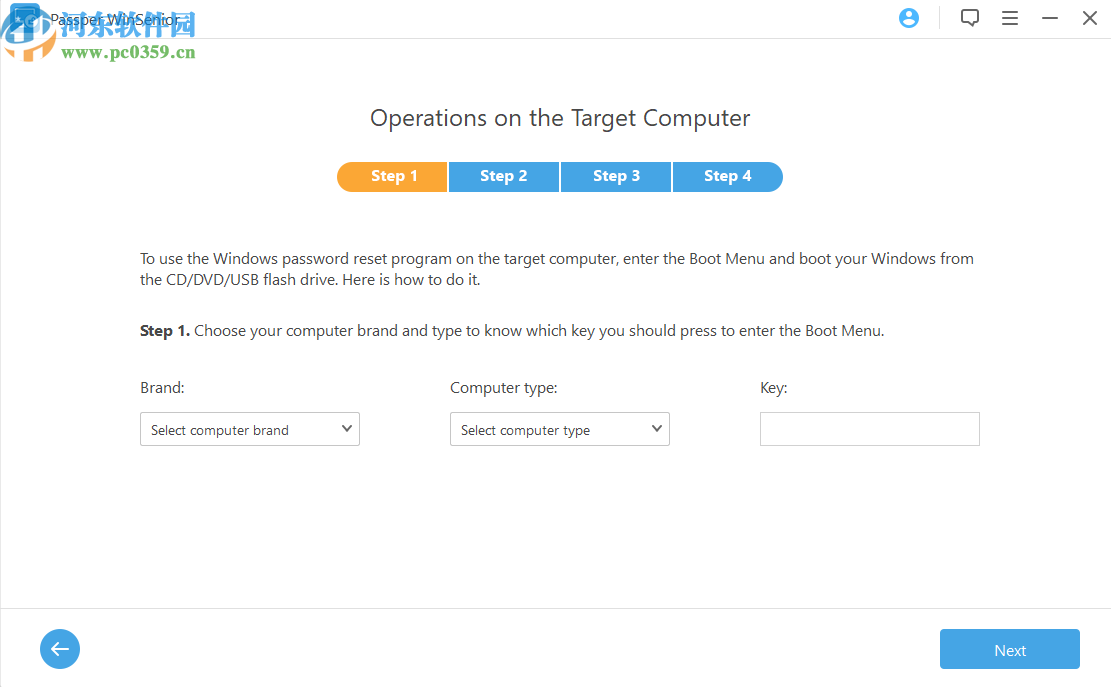Click the back arrow button
The width and height of the screenshot is (1111, 687).
(x=60, y=649)
